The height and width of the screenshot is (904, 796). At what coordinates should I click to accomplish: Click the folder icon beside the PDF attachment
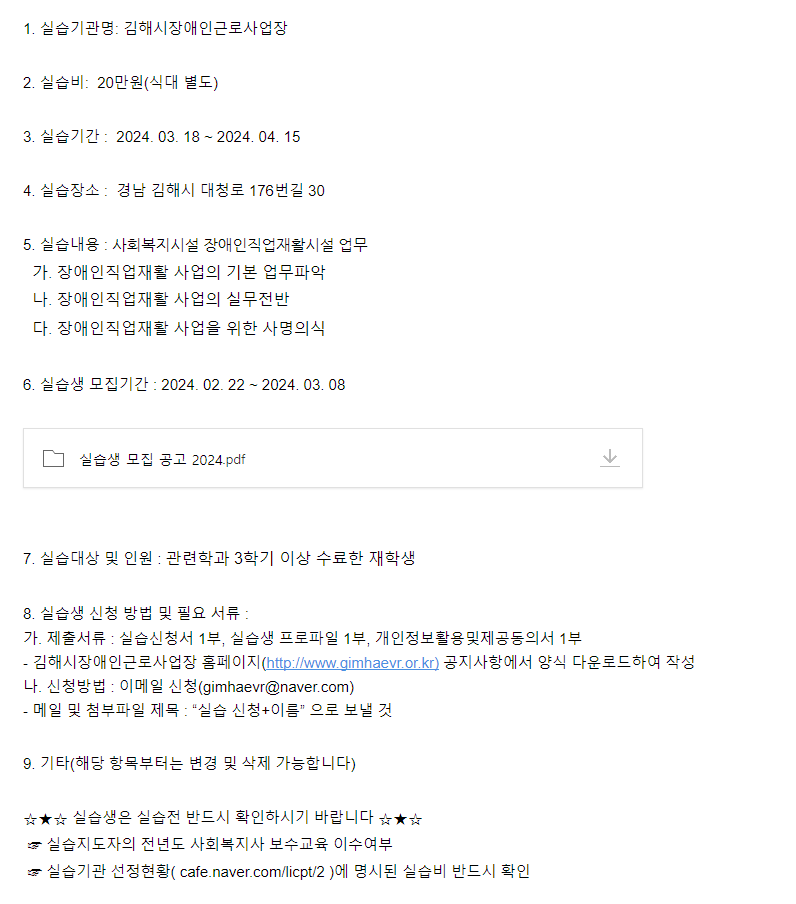(x=53, y=458)
